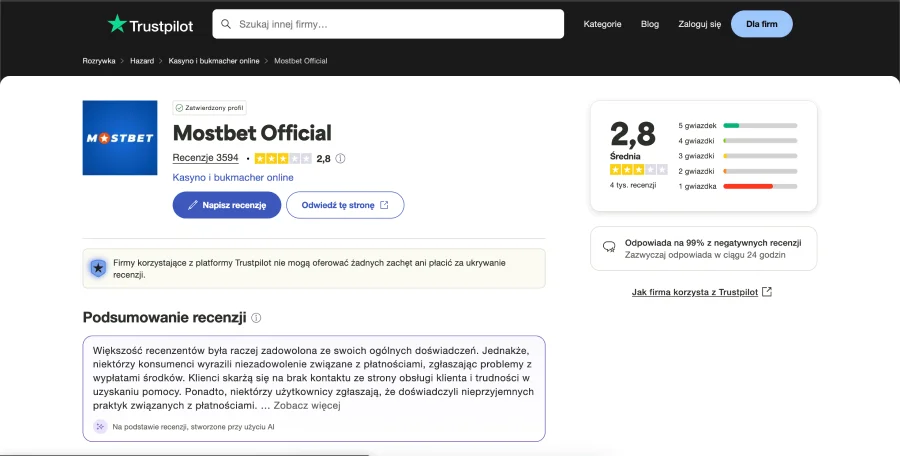This screenshot has height=456, width=900.
Task: Click the 'Mostbet Official' heading
Action: pyautogui.click(x=252, y=133)
